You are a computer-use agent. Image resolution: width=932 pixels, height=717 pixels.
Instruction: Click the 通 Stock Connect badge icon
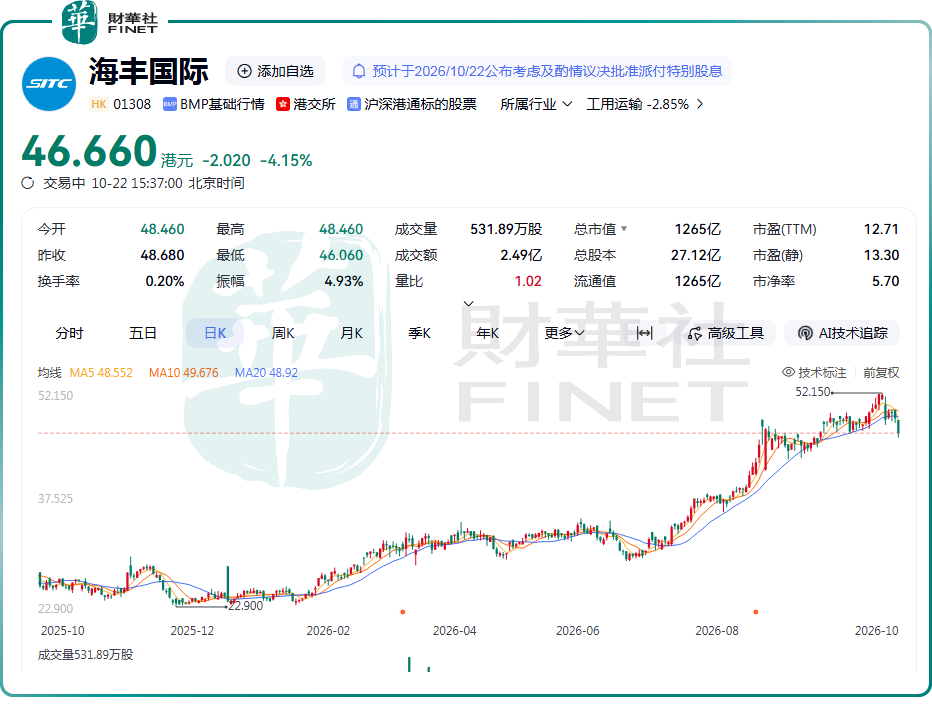(x=354, y=104)
